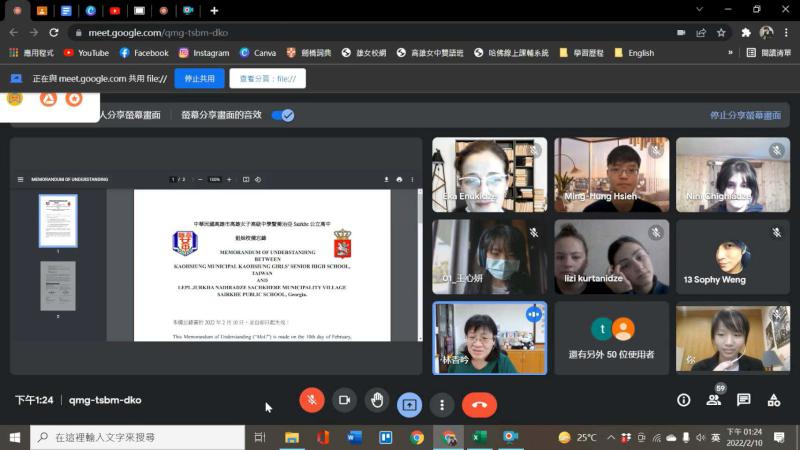Open the YouTube bookmark
800x450 pixels.
(x=86, y=53)
